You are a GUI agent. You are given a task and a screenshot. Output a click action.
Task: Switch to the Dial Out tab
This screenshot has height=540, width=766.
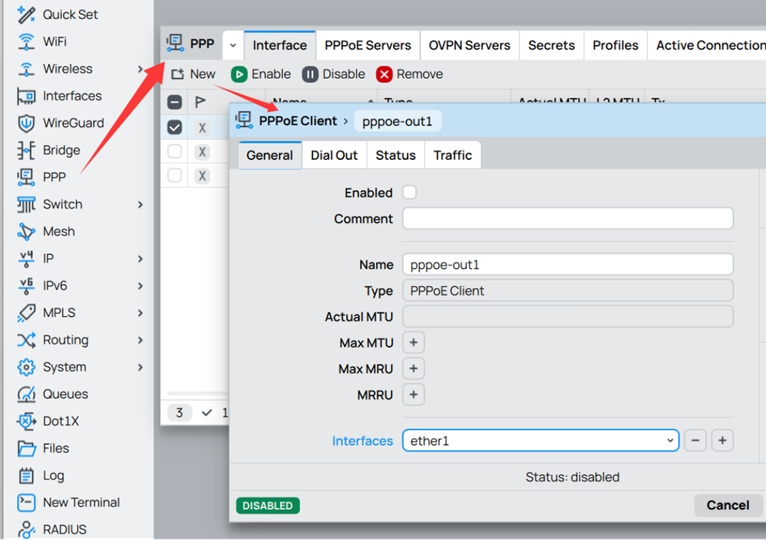pos(333,155)
